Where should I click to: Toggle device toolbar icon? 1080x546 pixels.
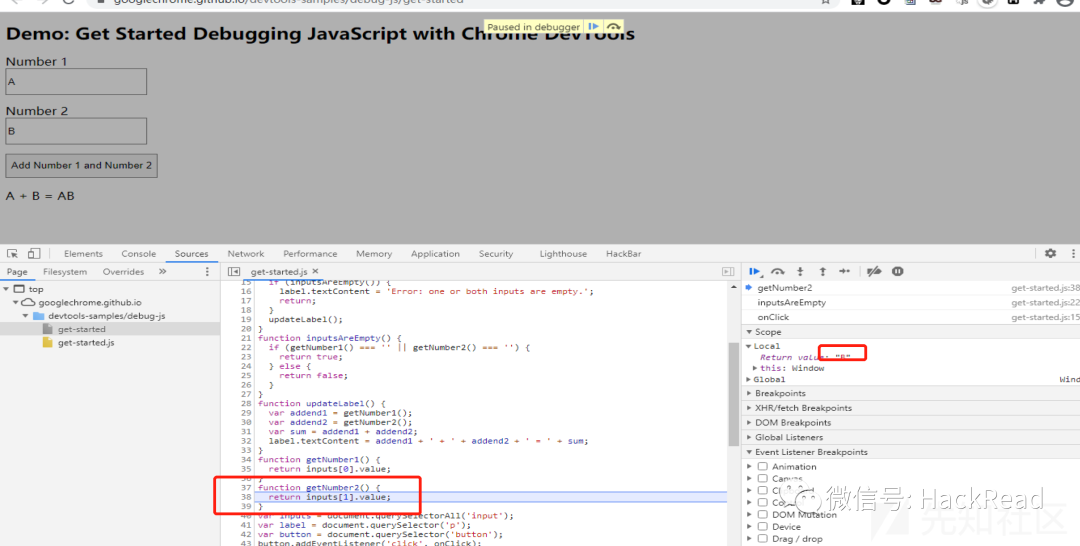point(34,253)
